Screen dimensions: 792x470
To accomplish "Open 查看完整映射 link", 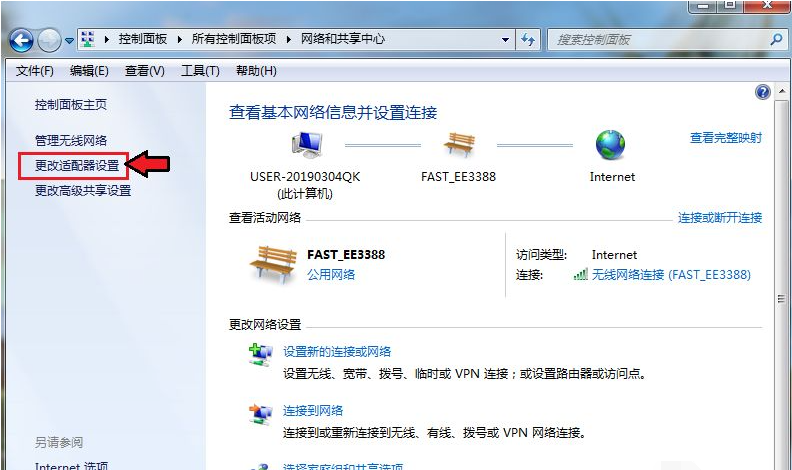I will tap(725, 138).
